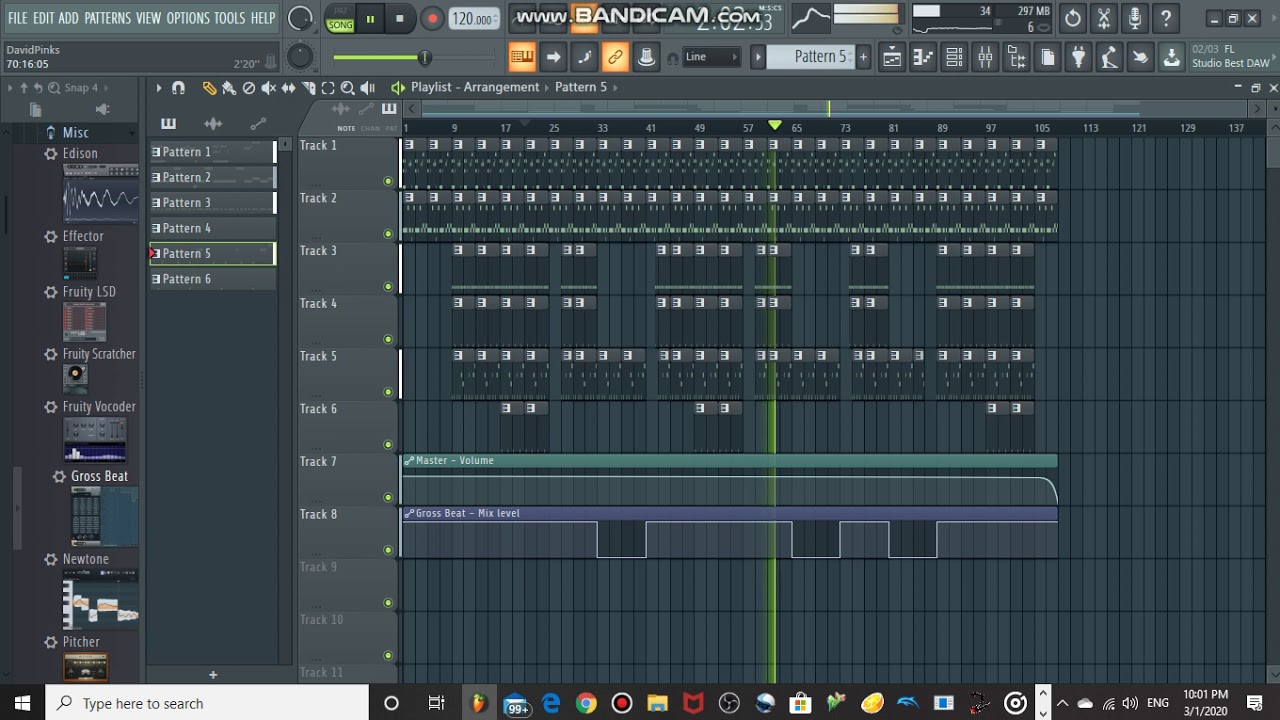Select the Slip tool in playlist toolbar

(x=289, y=88)
